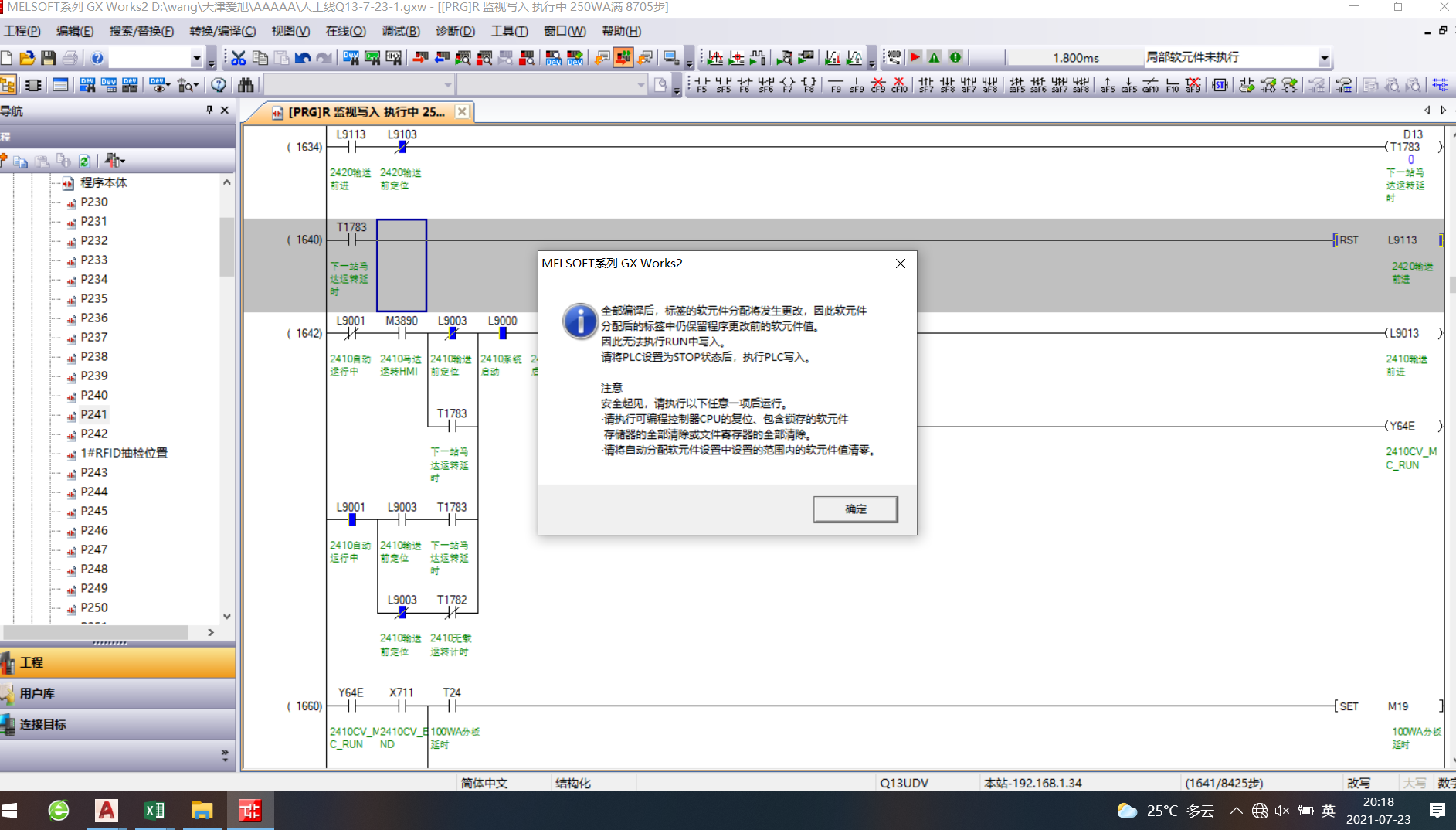Select P241 in the program tree
Image resolution: width=1456 pixels, height=830 pixels.
coord(93,414)
